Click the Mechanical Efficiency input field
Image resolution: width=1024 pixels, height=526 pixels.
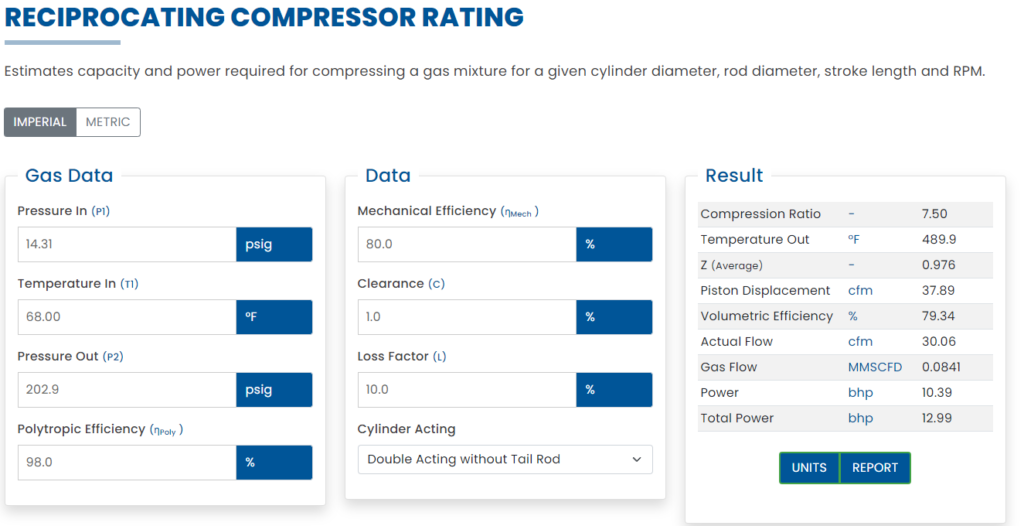(467, 245)
